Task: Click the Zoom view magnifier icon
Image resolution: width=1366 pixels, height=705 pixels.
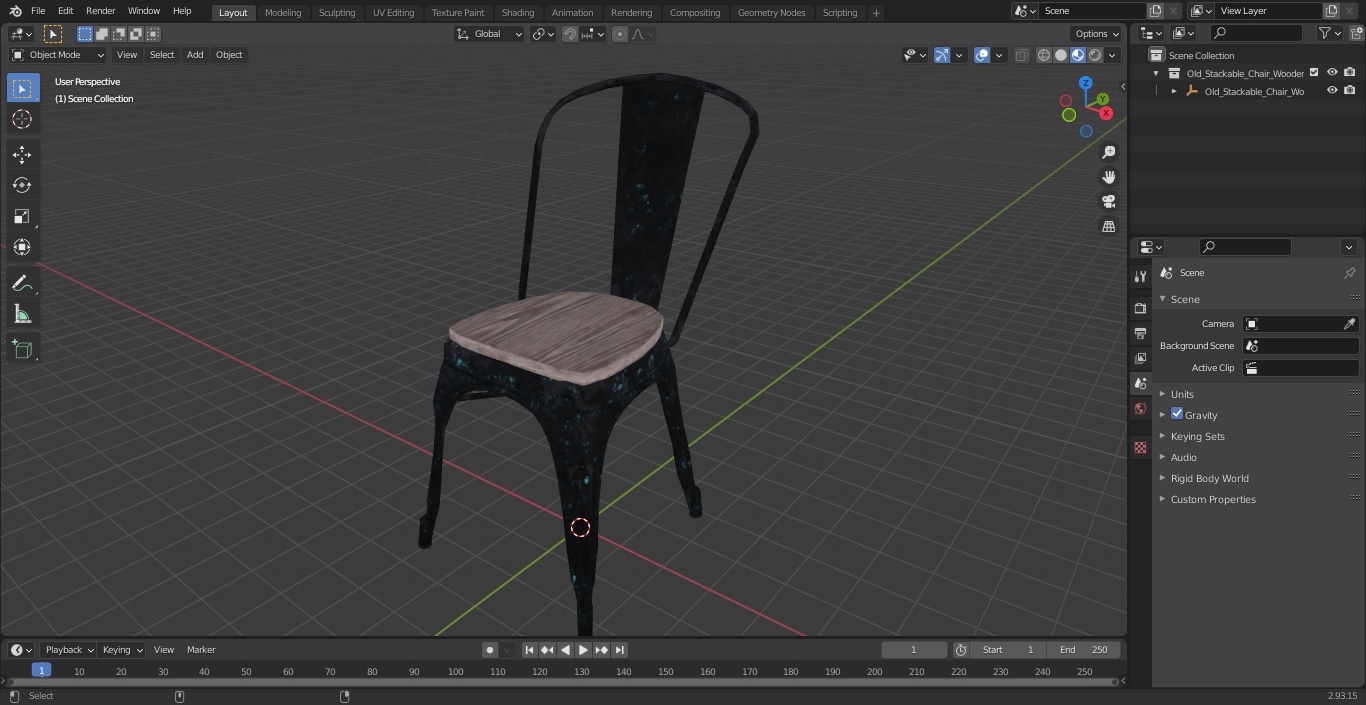Action: coord(1109,152)
